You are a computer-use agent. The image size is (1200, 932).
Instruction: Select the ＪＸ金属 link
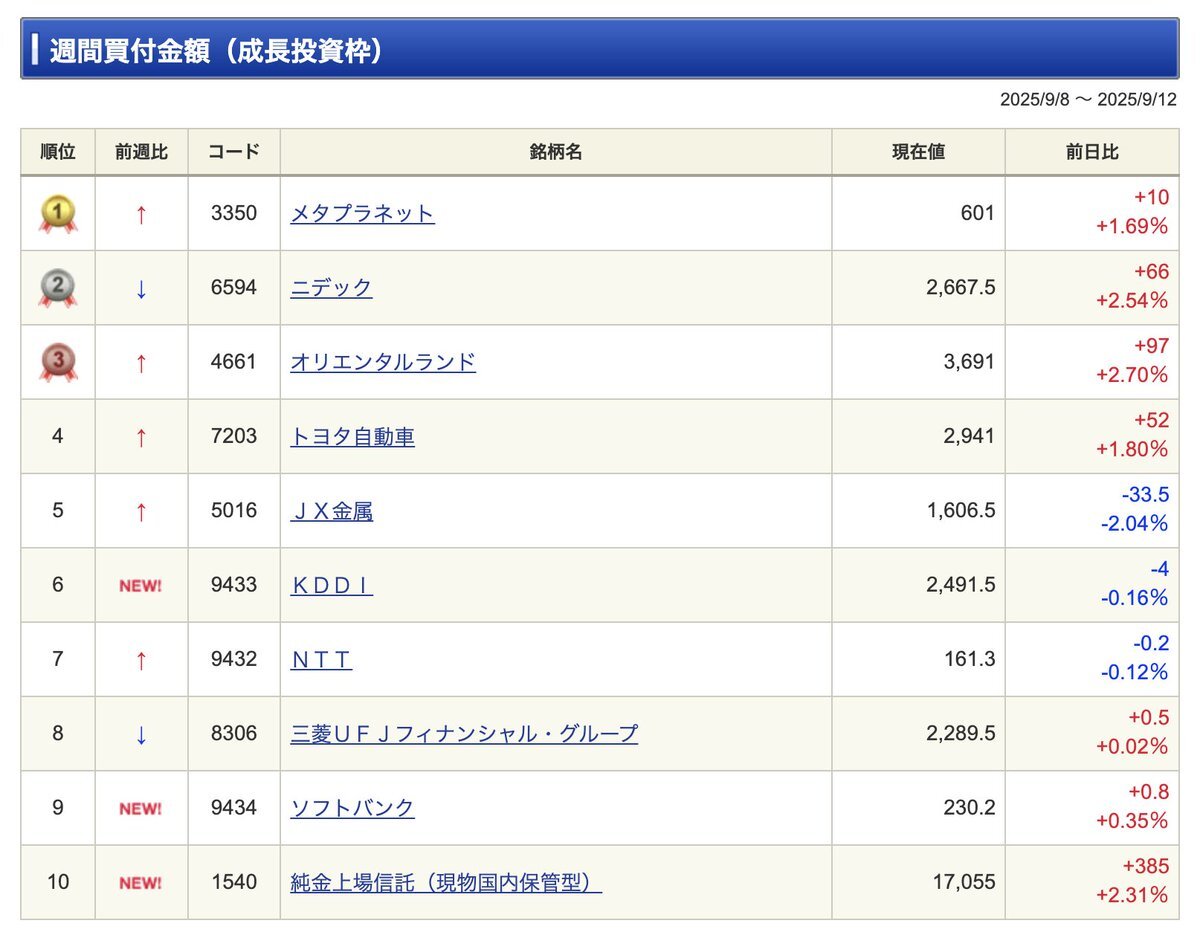(x=331, y=511)
